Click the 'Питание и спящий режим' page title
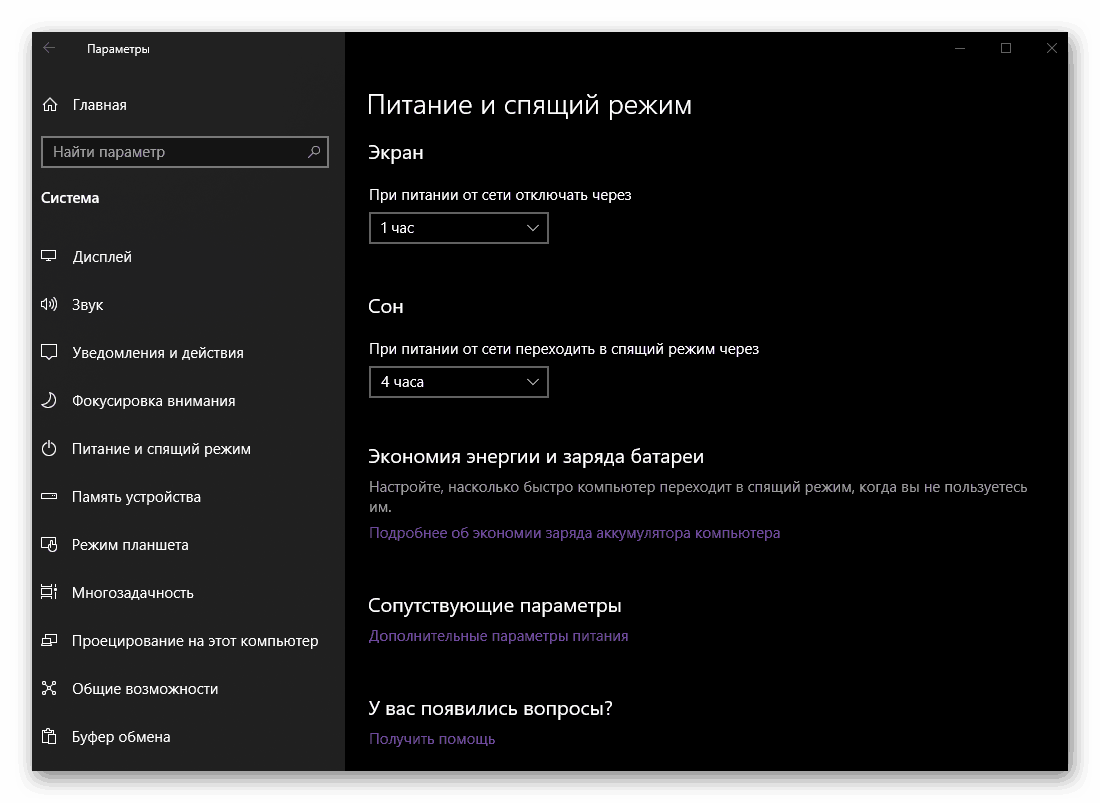 [x=530, y=105]
